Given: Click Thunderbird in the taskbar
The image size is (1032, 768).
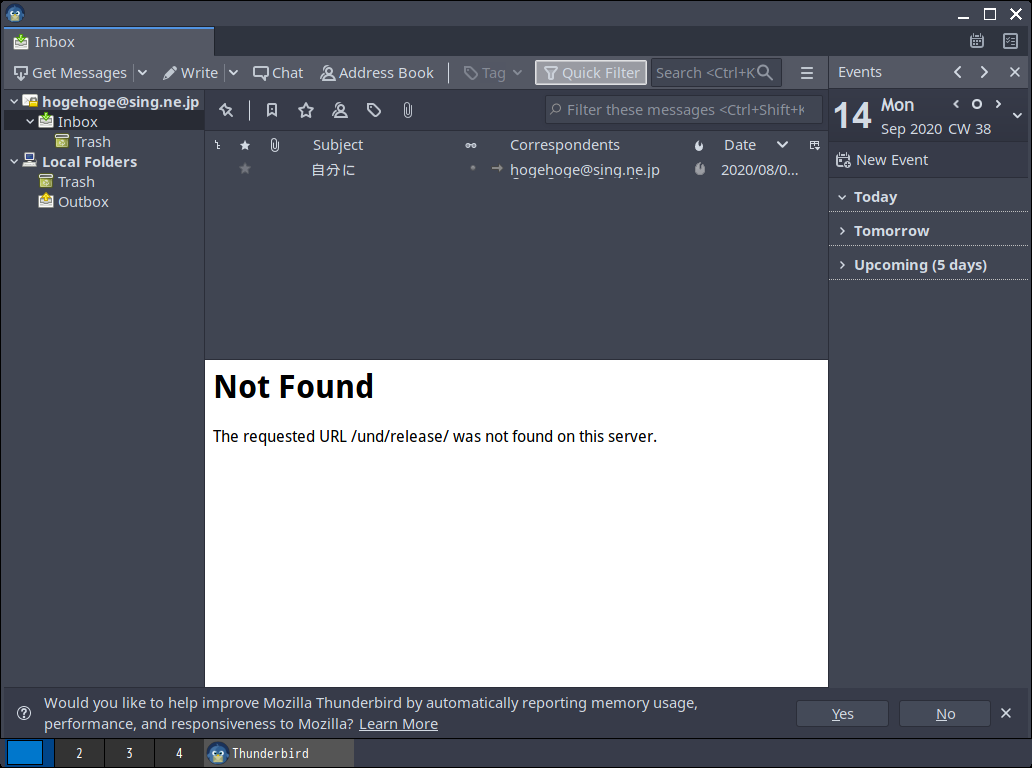Looking at the screenshot, I should (279, 753).
